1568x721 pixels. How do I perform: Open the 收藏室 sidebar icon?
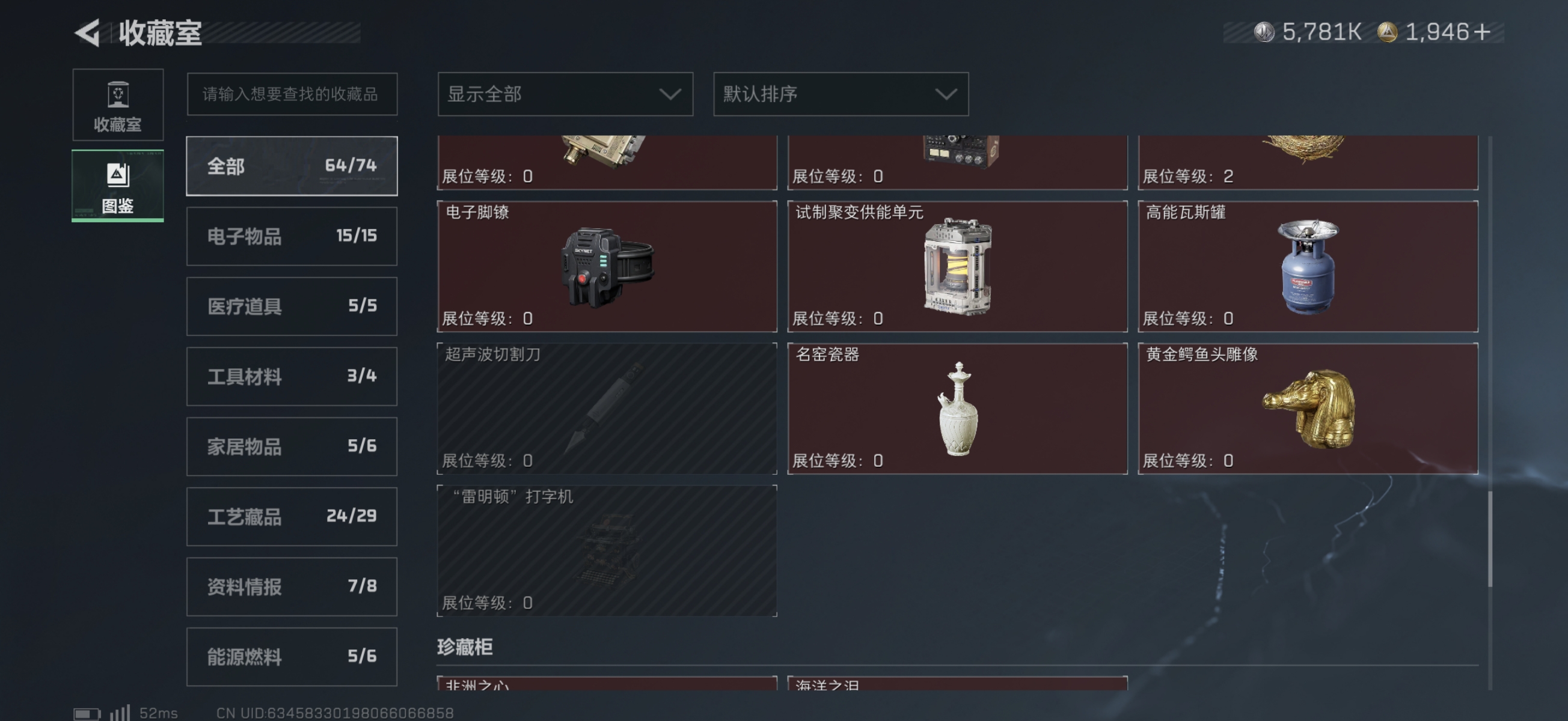pos(117,105)
